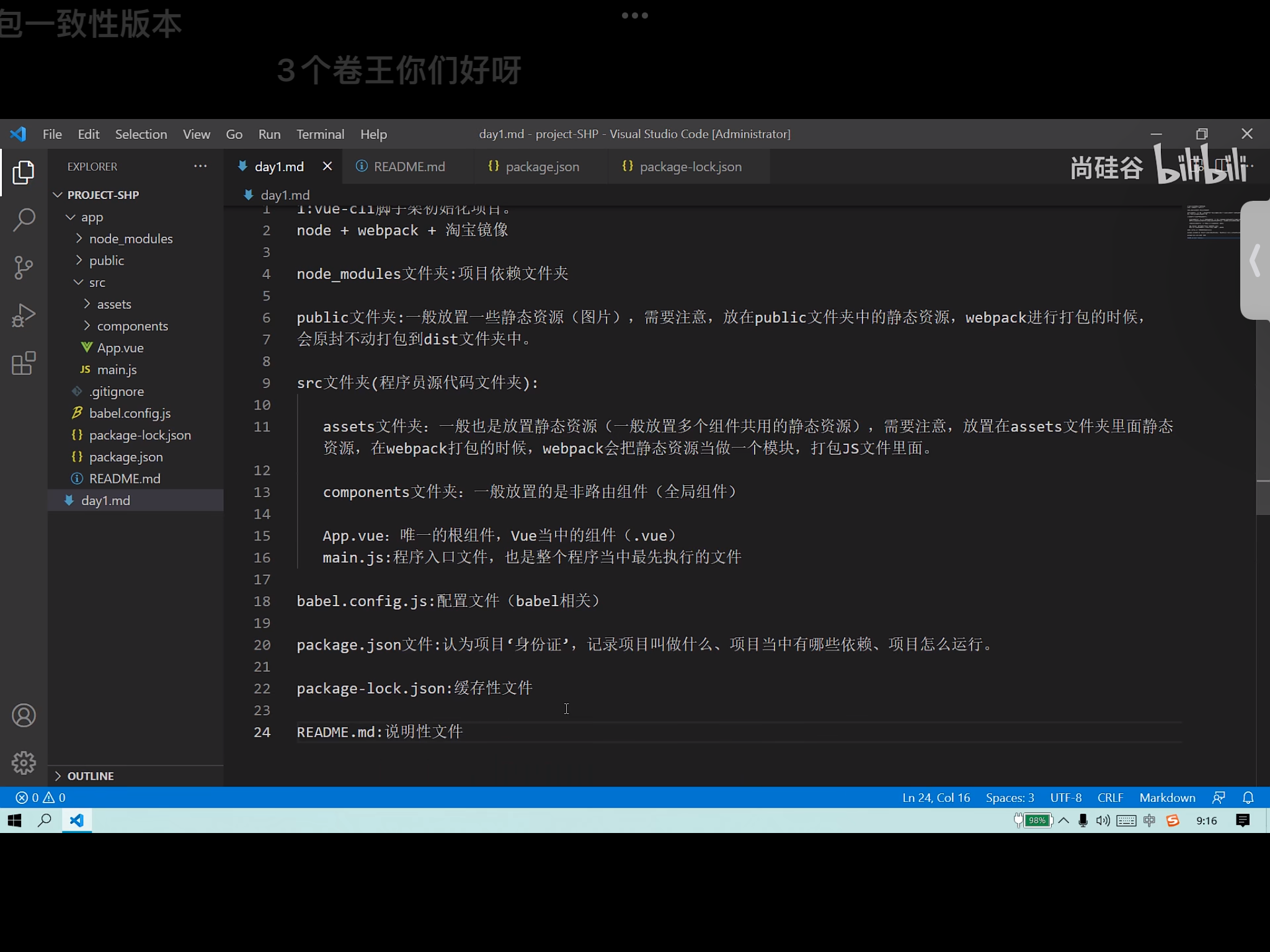This screenshot has width=1270, height=952.
Task: Open Manage gear settings icon
Action: coord(24,762)
